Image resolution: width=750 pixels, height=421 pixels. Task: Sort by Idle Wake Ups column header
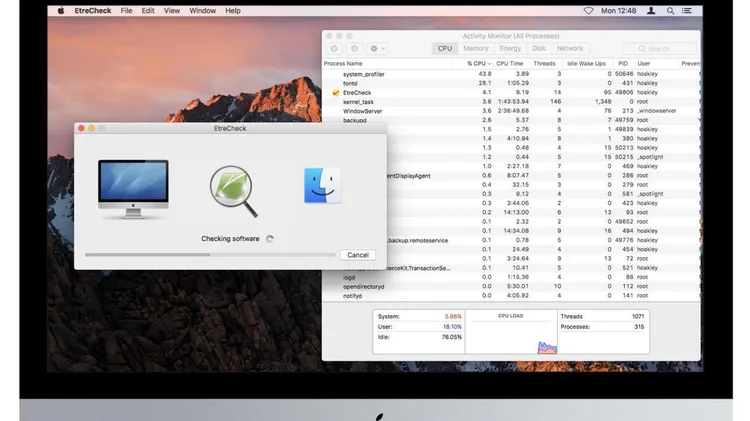point(586,64)
